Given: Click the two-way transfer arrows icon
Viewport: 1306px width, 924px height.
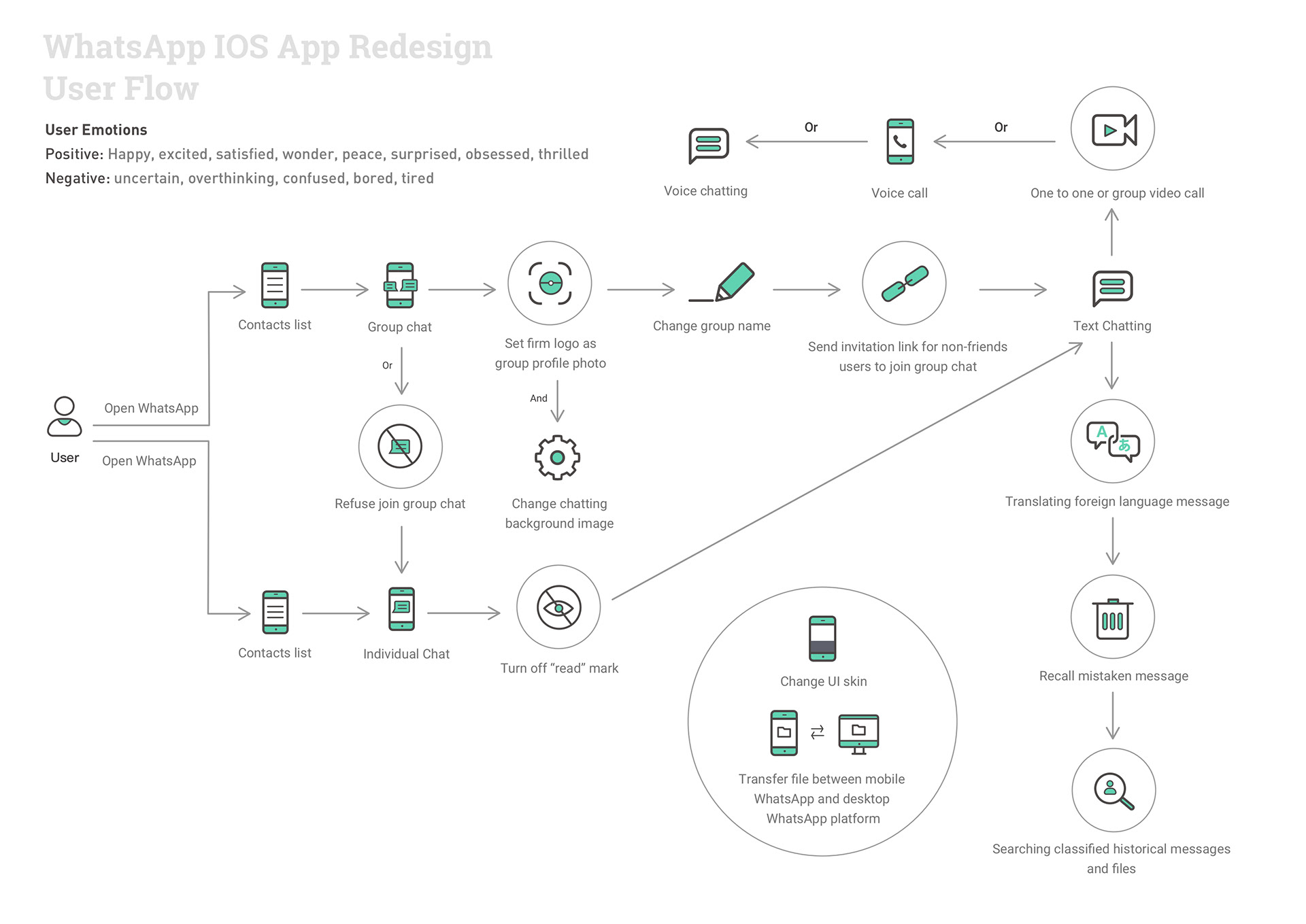Looking at the screenshot, I should coord(818,732).
